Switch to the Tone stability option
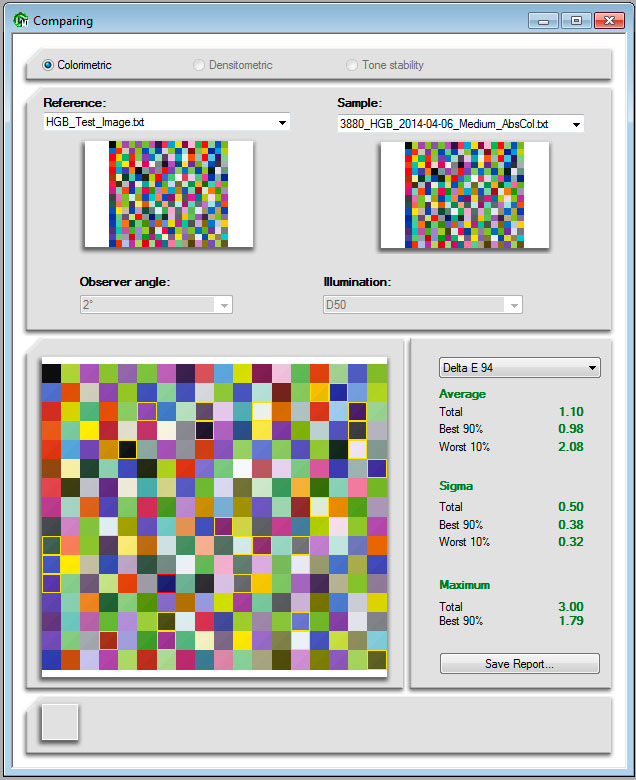The image size is (636, 780). click(x=352, y=65)
